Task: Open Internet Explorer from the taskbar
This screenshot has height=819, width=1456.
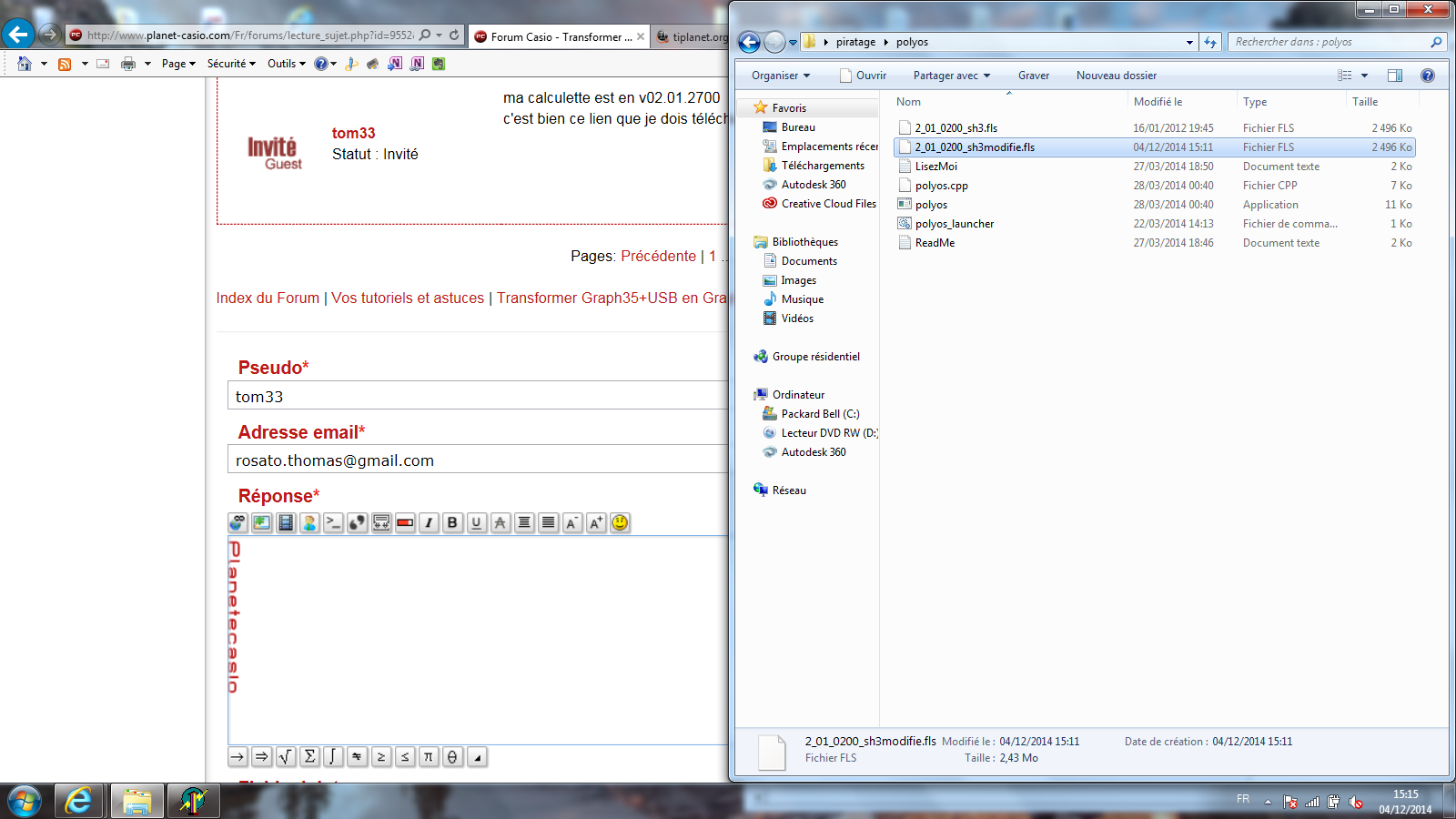Action: tap(79, 801)
